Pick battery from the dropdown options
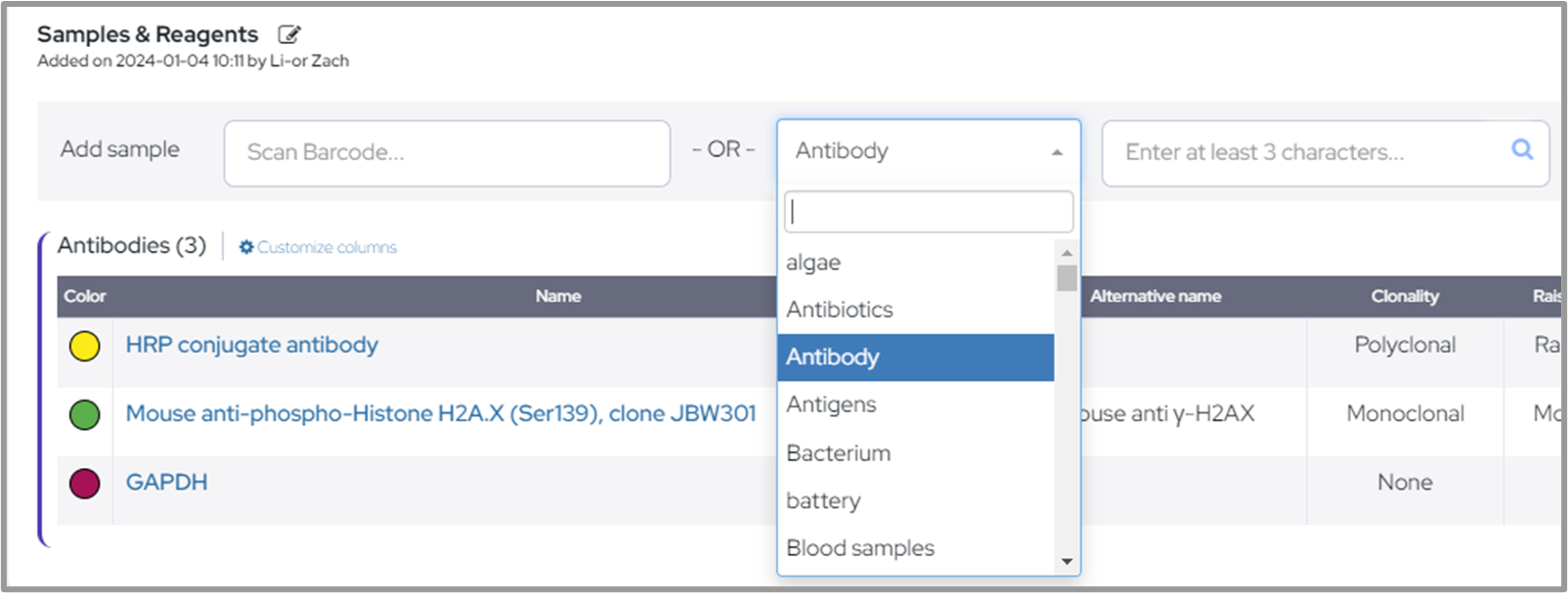 823,501
